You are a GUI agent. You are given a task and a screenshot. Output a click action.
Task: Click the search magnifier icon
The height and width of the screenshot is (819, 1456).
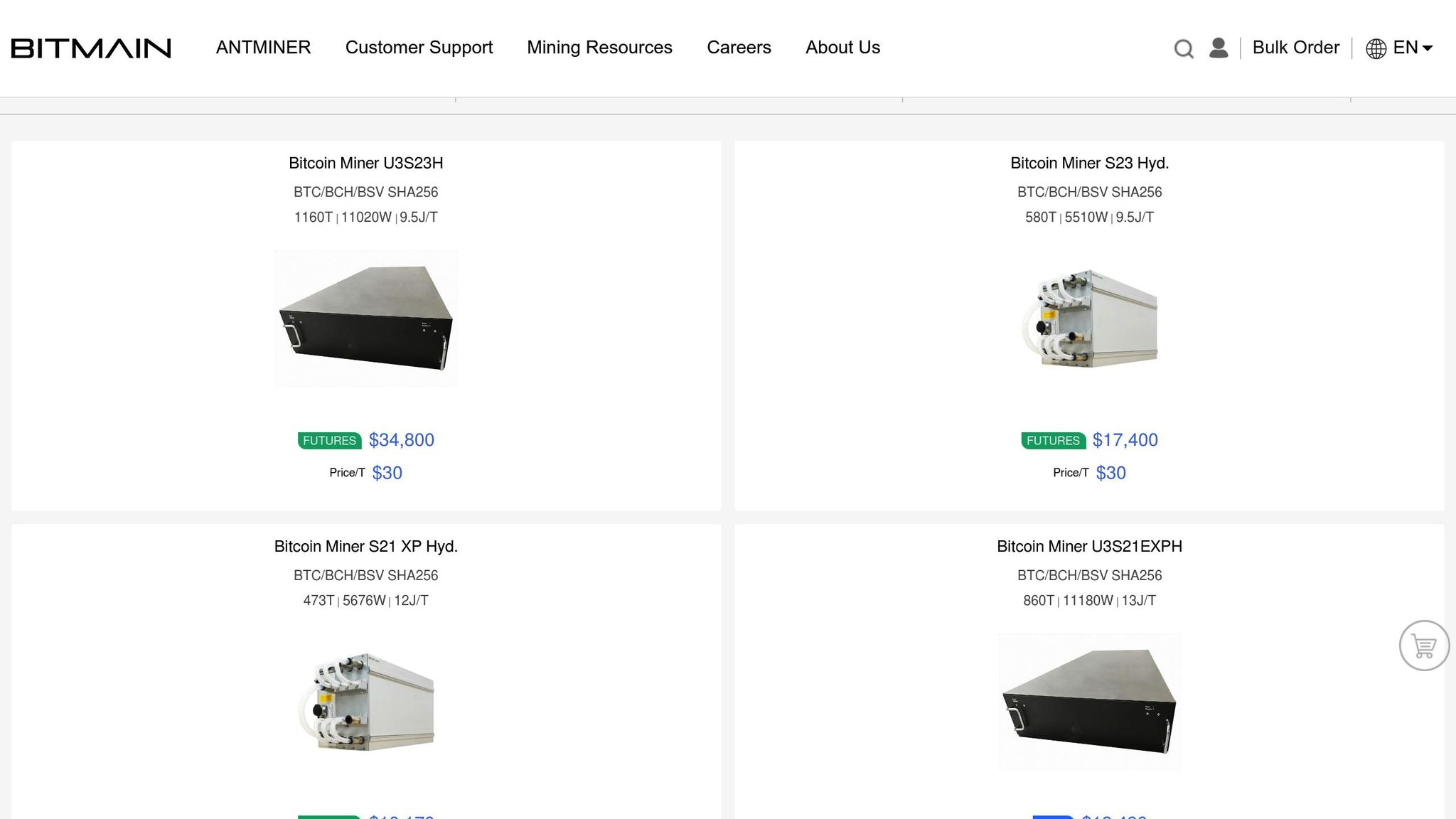click(1183, 48)
